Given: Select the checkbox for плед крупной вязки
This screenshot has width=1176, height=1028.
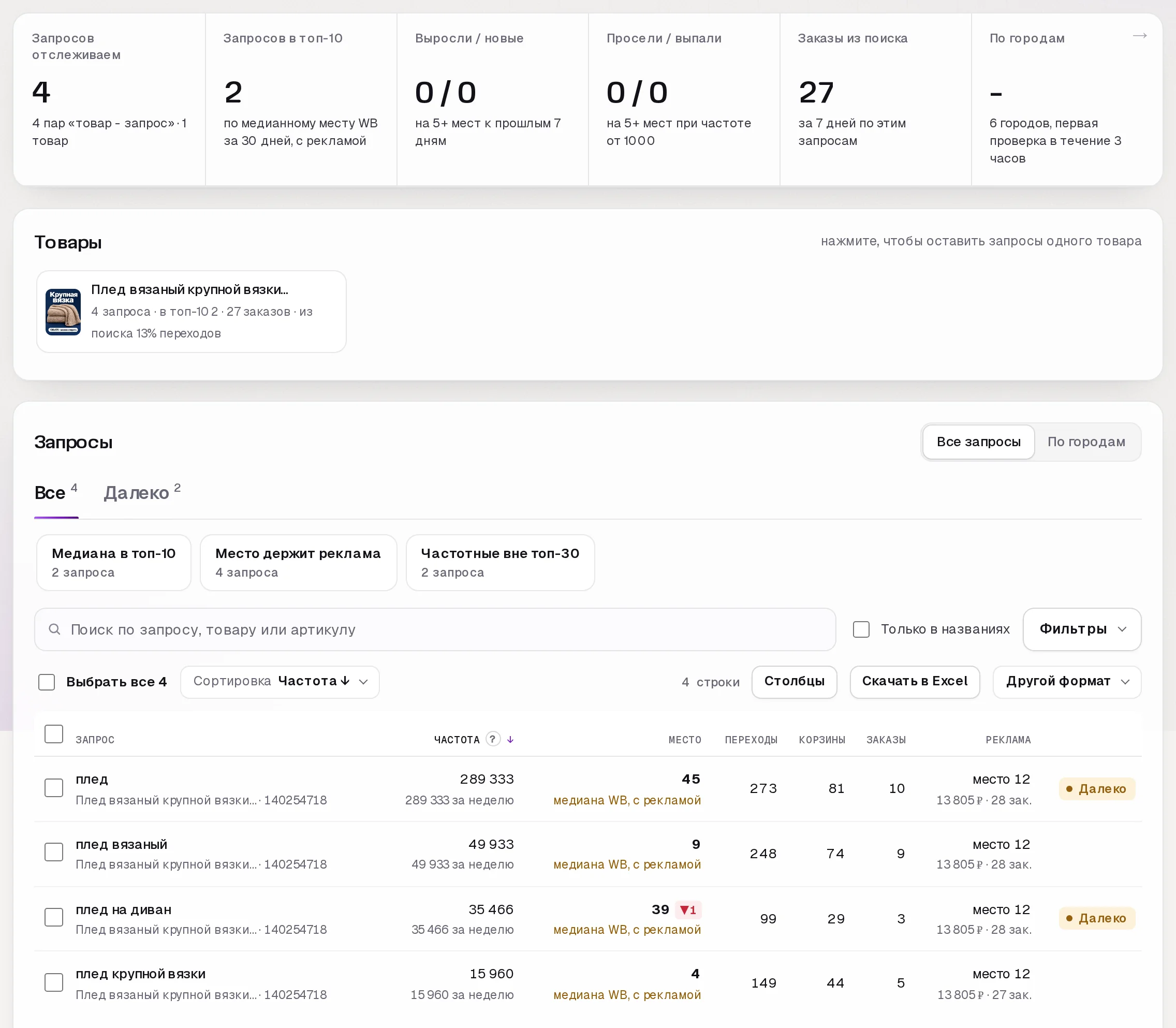Looking at the screenshot, I should [54, 982].
